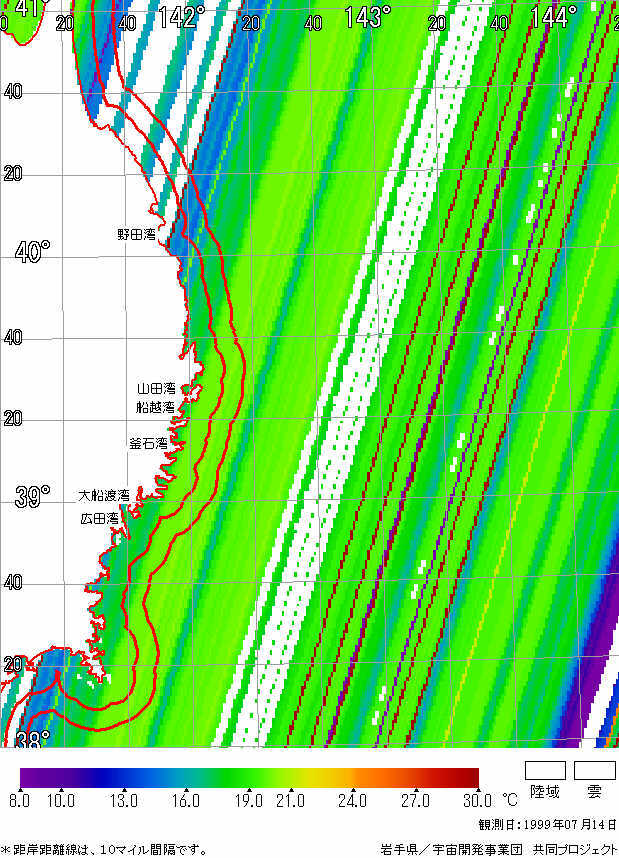This screenshot has width=619, height=858.
Task: Click the 雲 legend label
Action: (x=595, y=792)
